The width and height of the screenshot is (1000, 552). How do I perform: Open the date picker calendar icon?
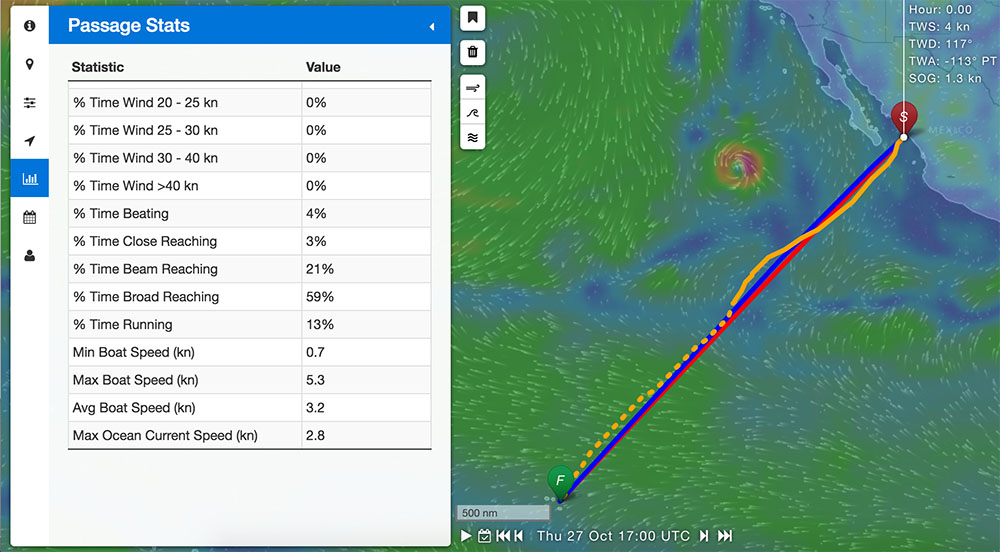click(x=484, y=536)
